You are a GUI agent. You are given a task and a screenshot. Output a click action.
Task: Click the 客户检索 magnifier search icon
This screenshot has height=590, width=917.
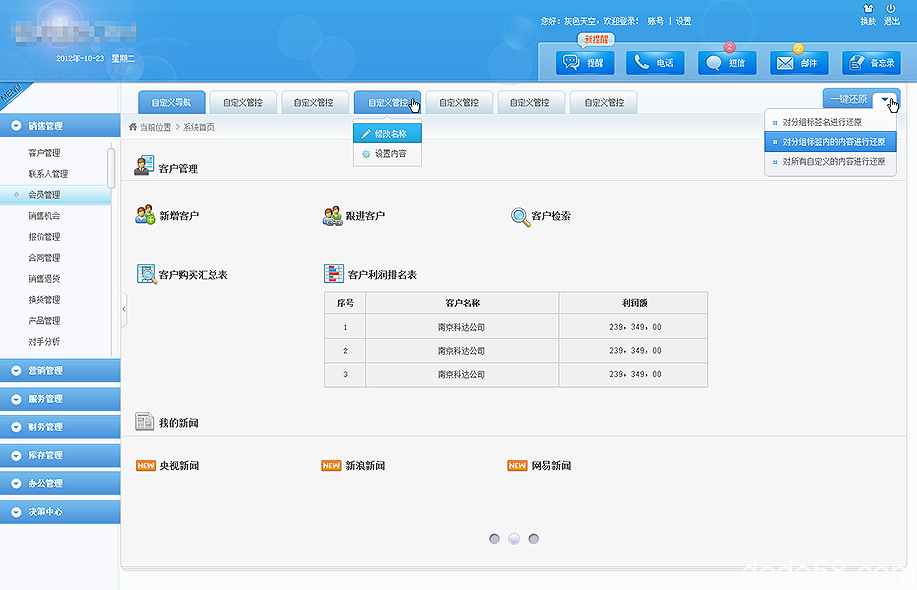click(520, 216)
